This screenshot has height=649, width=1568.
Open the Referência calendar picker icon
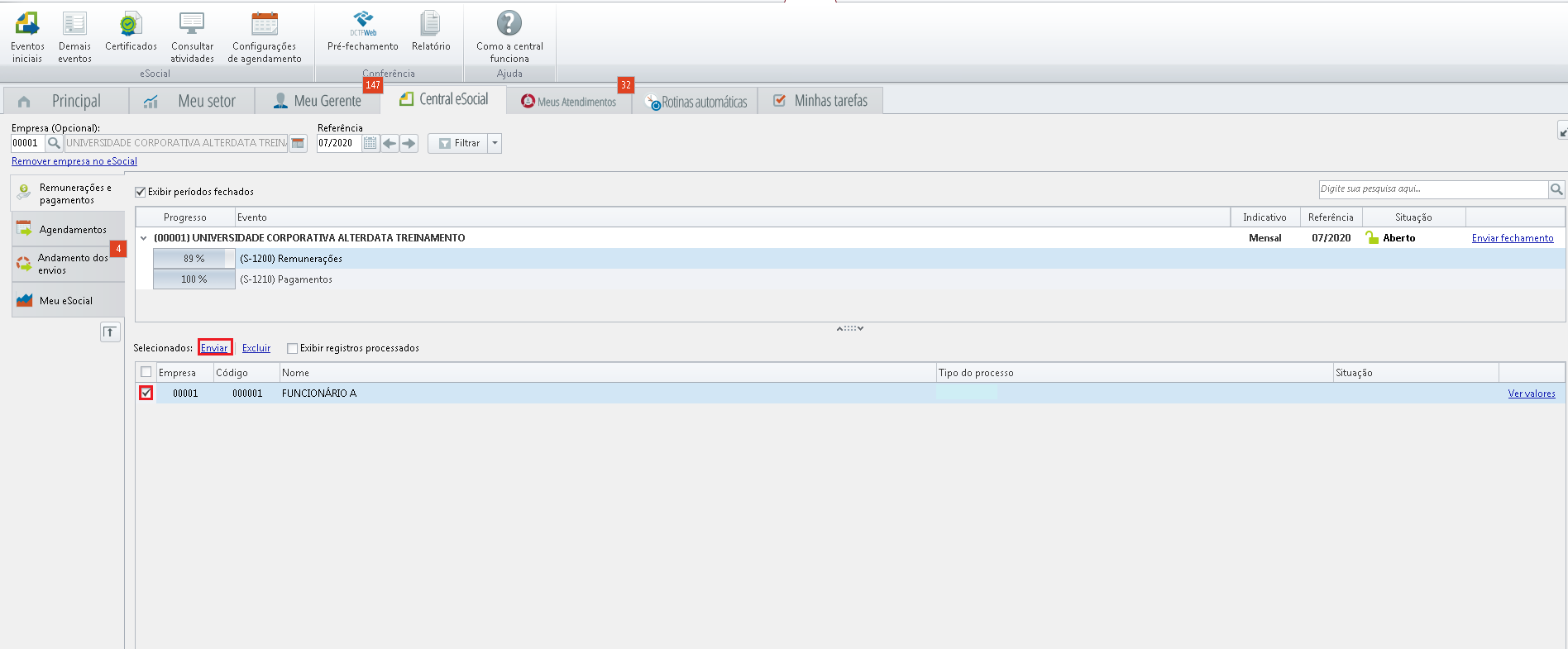coord(370,143)
